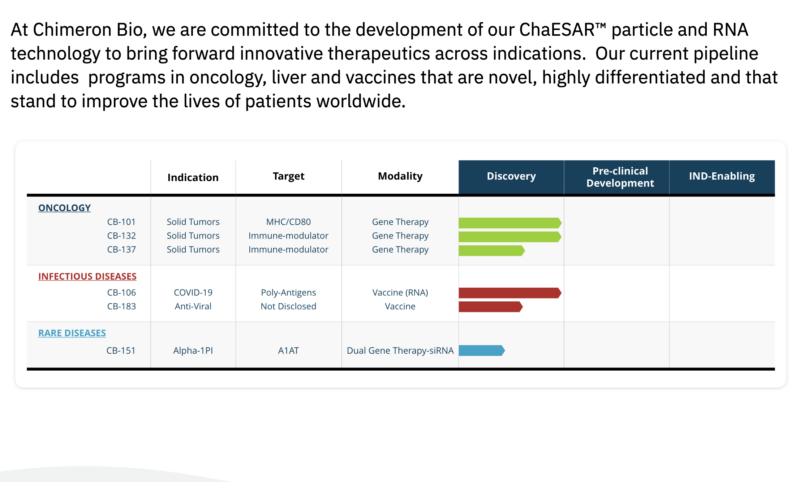Click the Modality column header
This screenshot has width=800, height=482.
400,176
